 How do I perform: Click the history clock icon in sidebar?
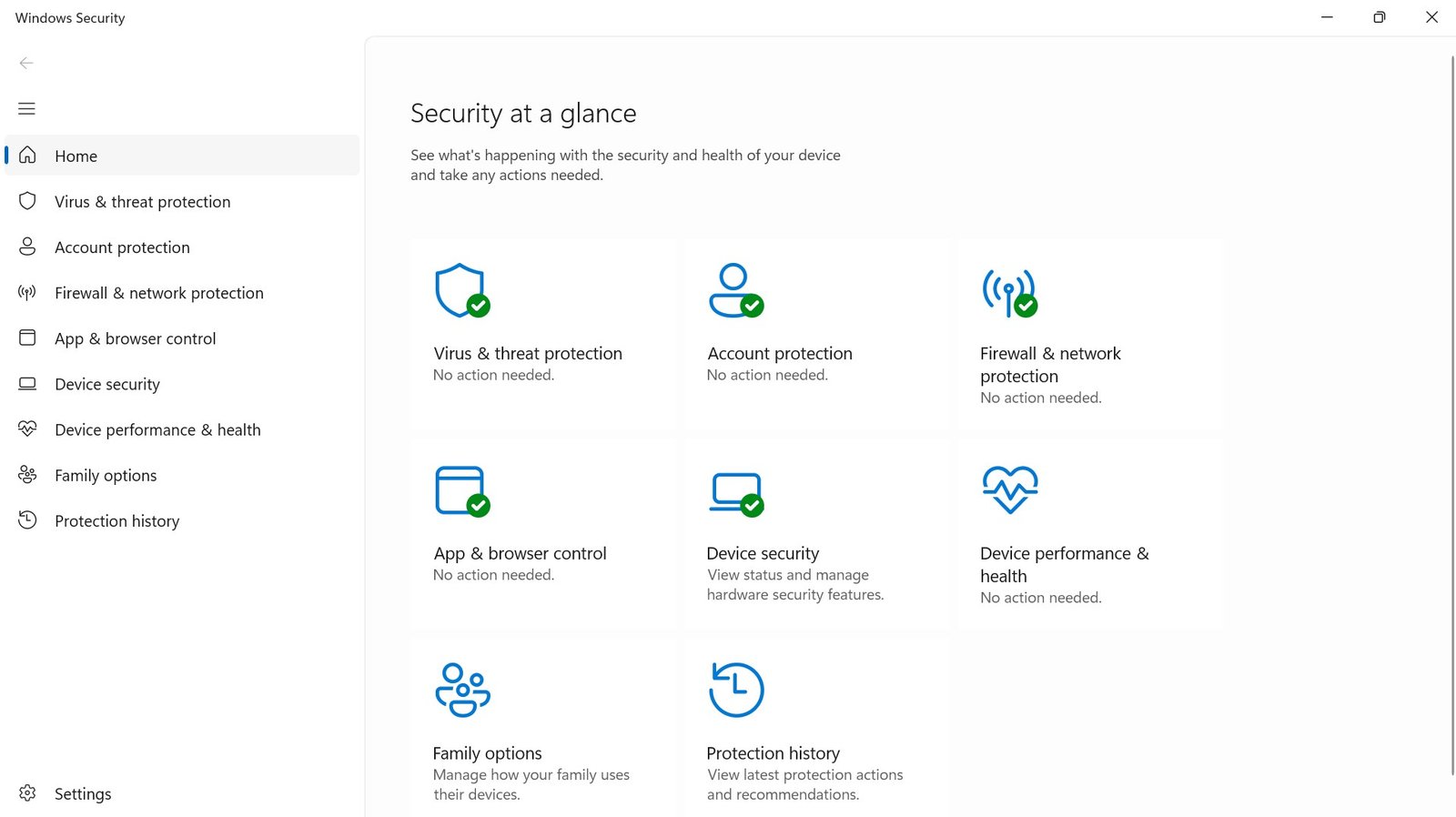point(27,519)
